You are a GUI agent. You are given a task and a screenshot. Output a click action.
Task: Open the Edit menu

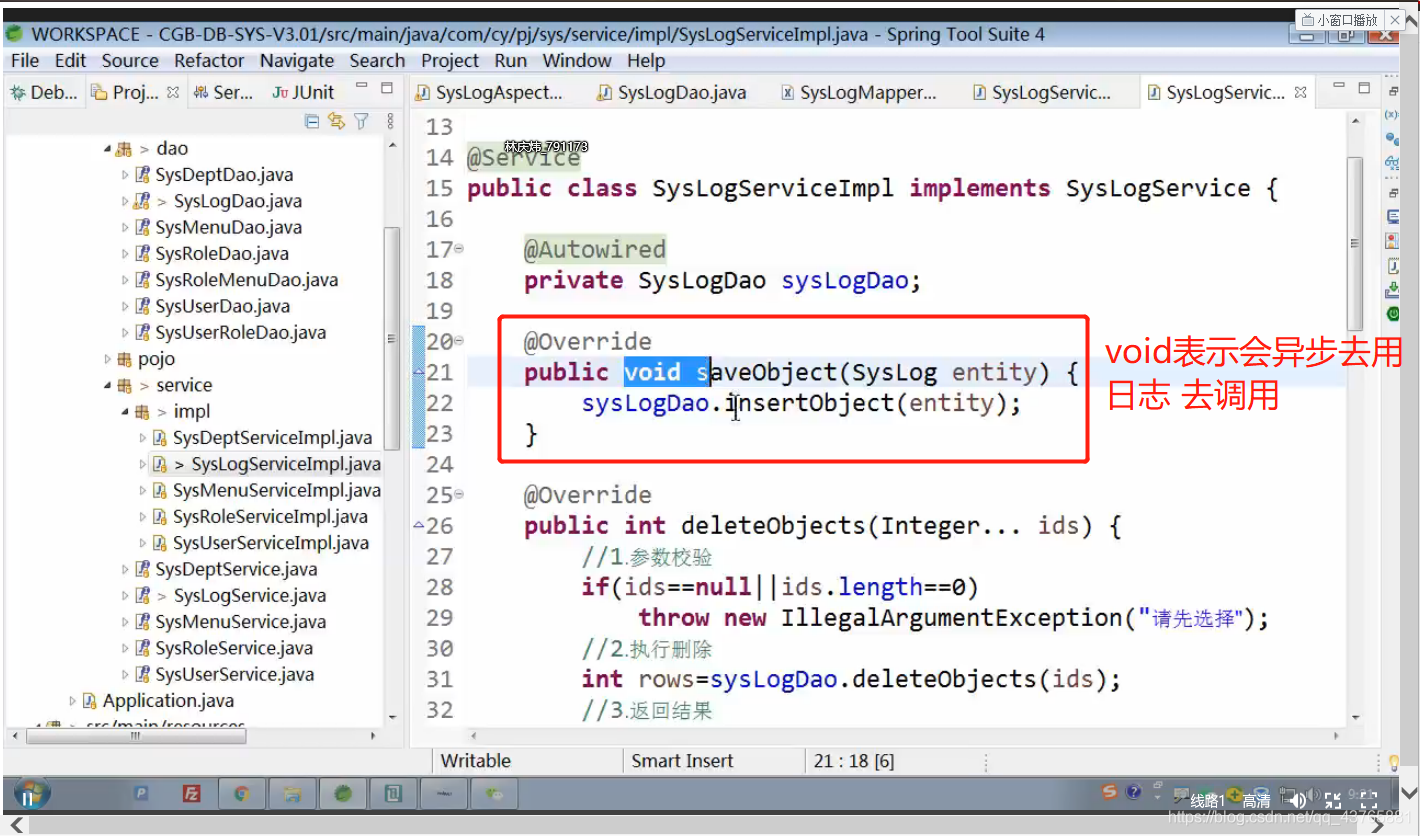(x=70, y=60)
